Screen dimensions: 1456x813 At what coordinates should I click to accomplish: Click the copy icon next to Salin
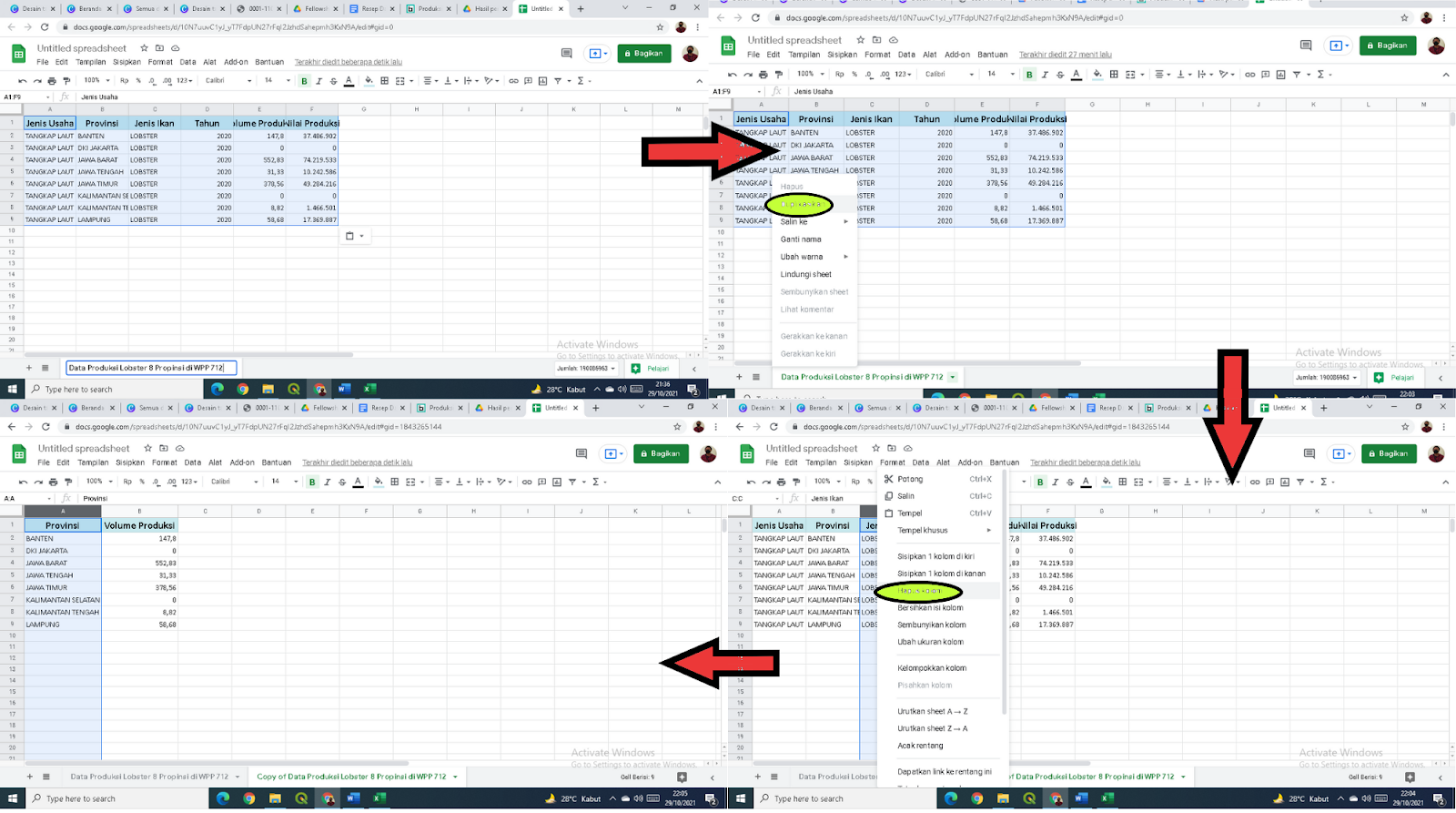(x=889, y=496)
